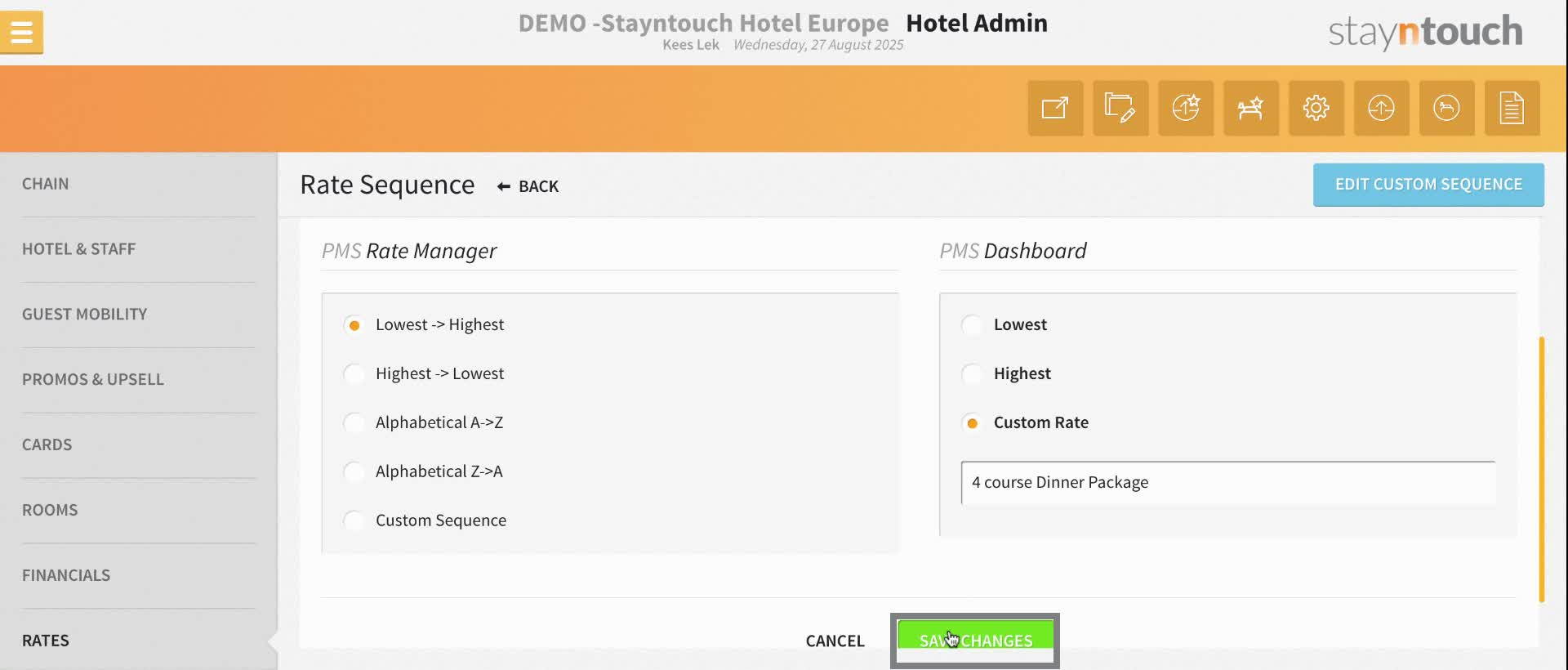Open the document page shortcut icon

pos(1512,108)
